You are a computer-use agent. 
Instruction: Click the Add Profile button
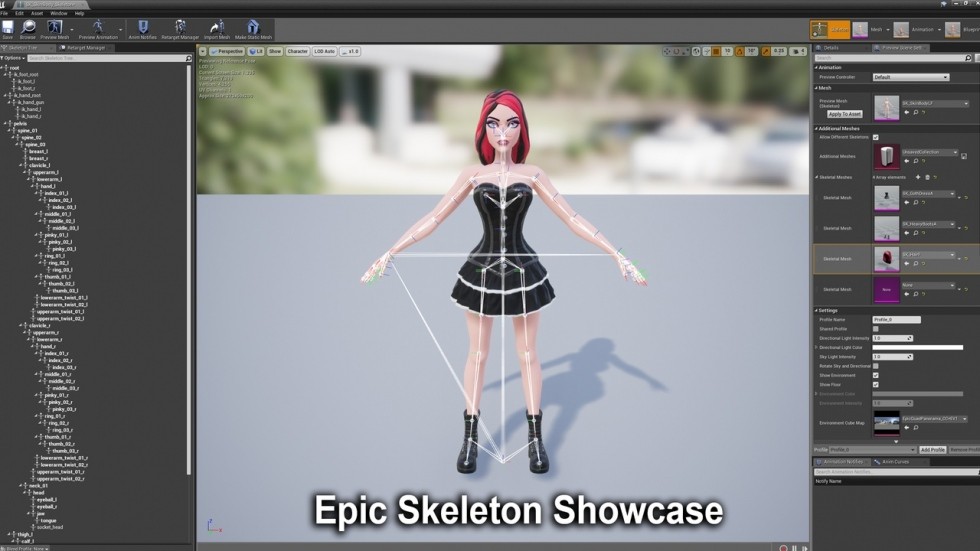click(932, 450)
